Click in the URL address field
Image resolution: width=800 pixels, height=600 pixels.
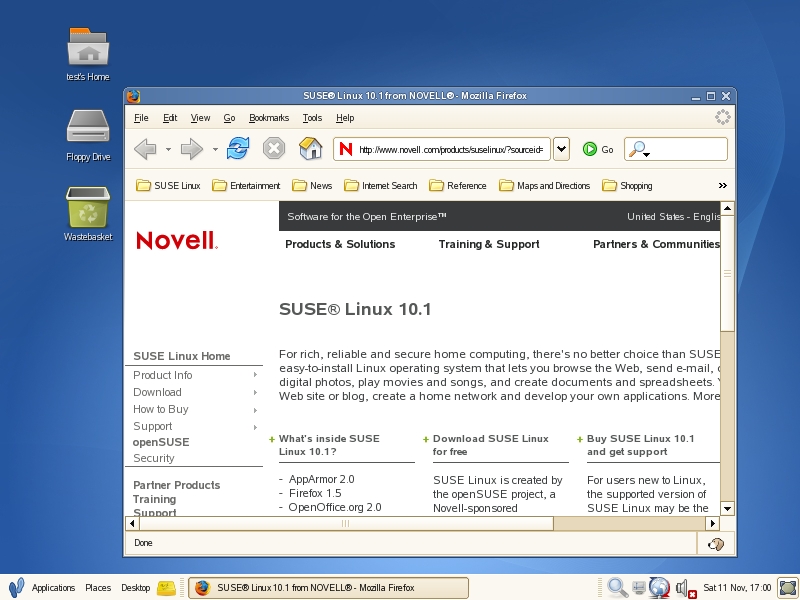(x=450, y=149)
